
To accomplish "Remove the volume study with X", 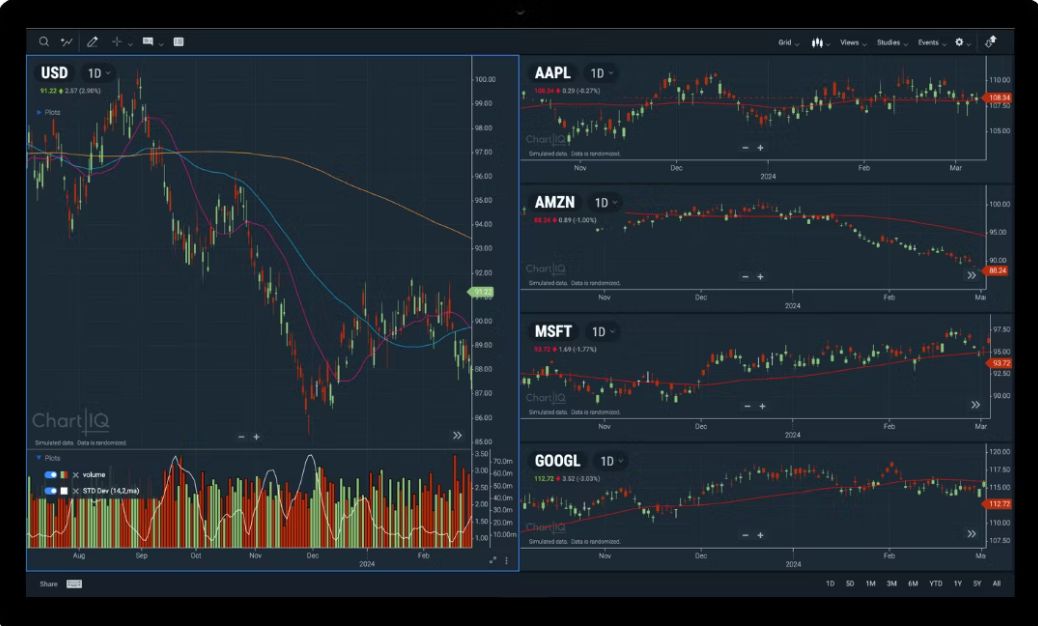I will [x=75, y=475].
